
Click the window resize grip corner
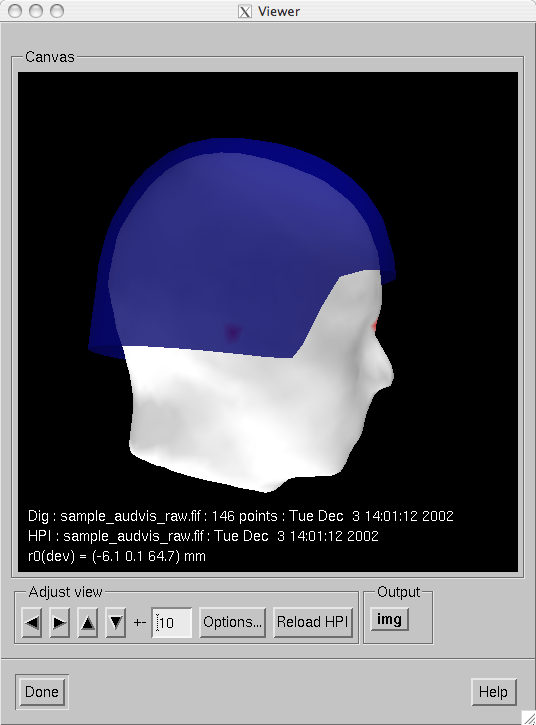tap(529, 718)
